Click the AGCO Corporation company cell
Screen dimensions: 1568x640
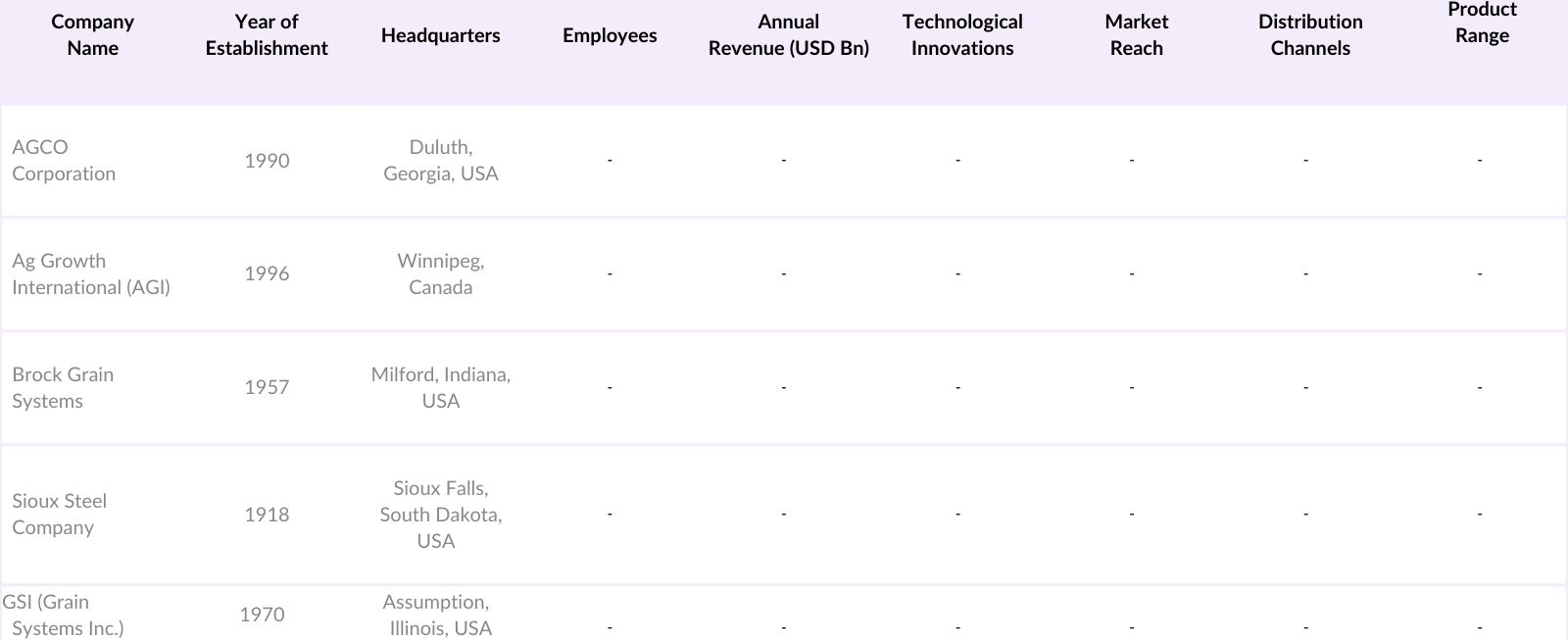64,161
